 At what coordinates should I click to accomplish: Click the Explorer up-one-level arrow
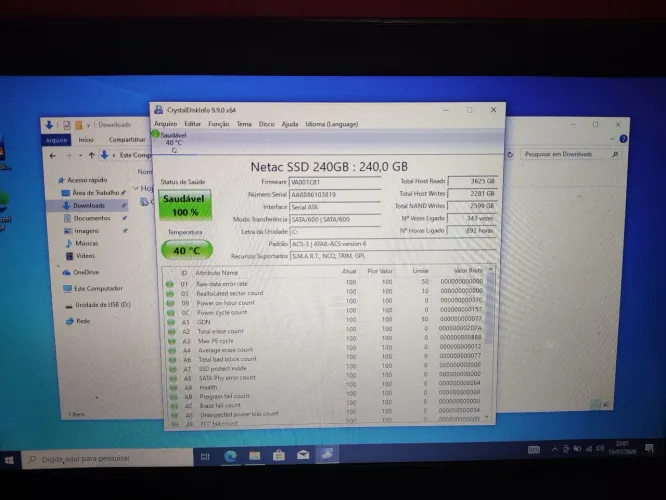click(x=91, y=155)
